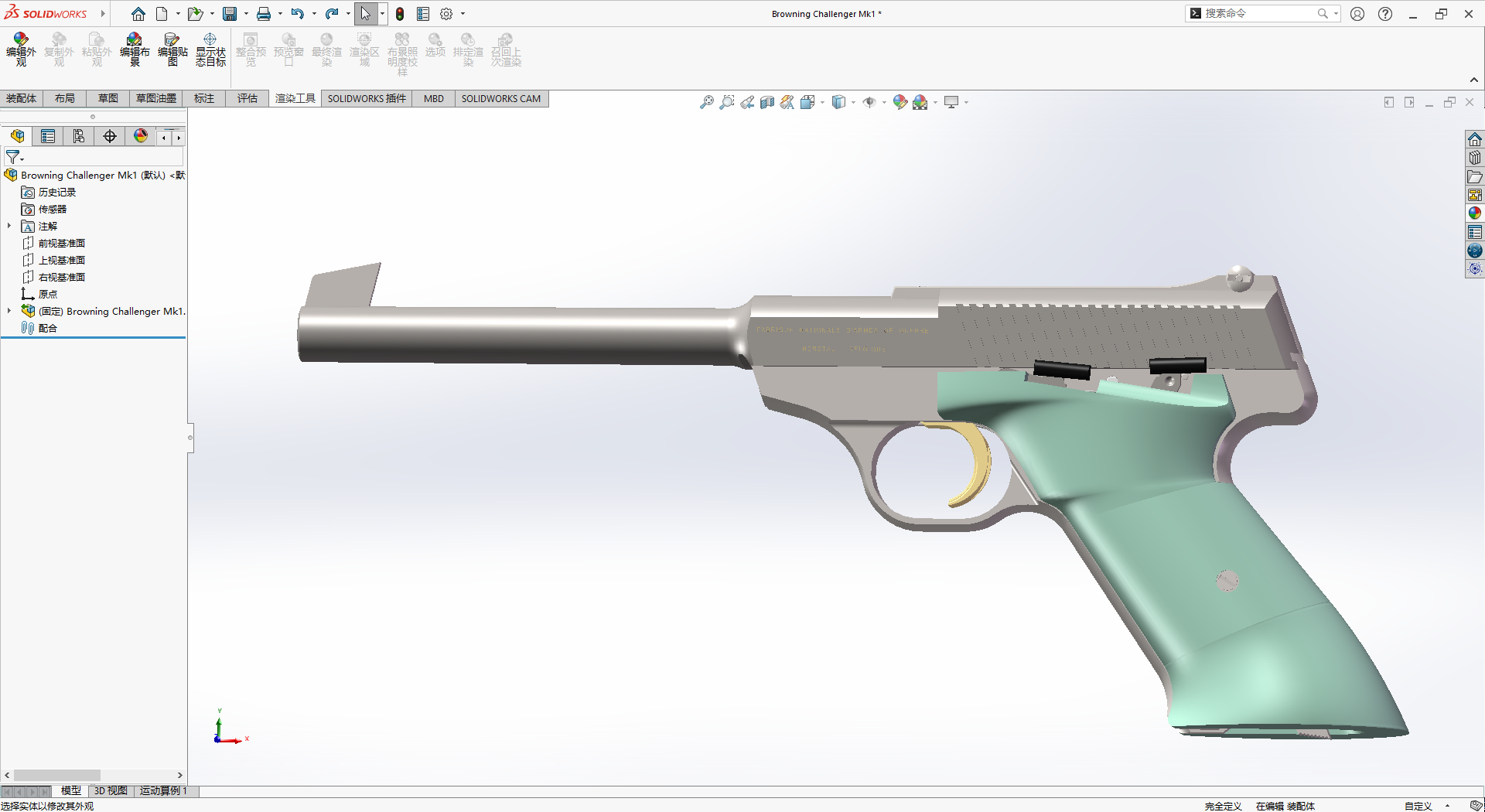The width and height of the screenshot is (1485, 812).
Task: Click 编辑贴图 (Edit Decal) tool
Action: point(172,49)
